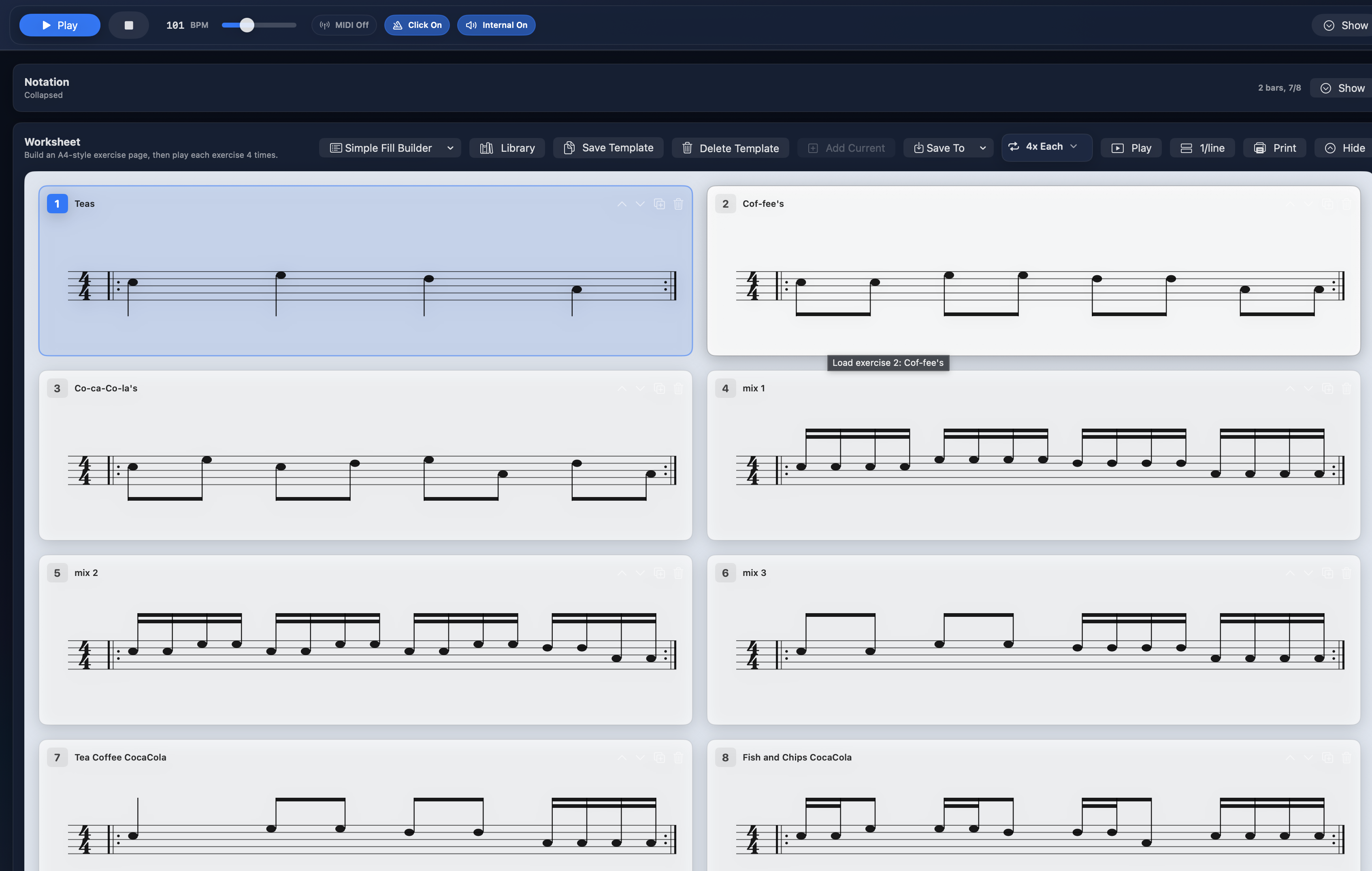Open the Save To dropdown

[948, 148]
